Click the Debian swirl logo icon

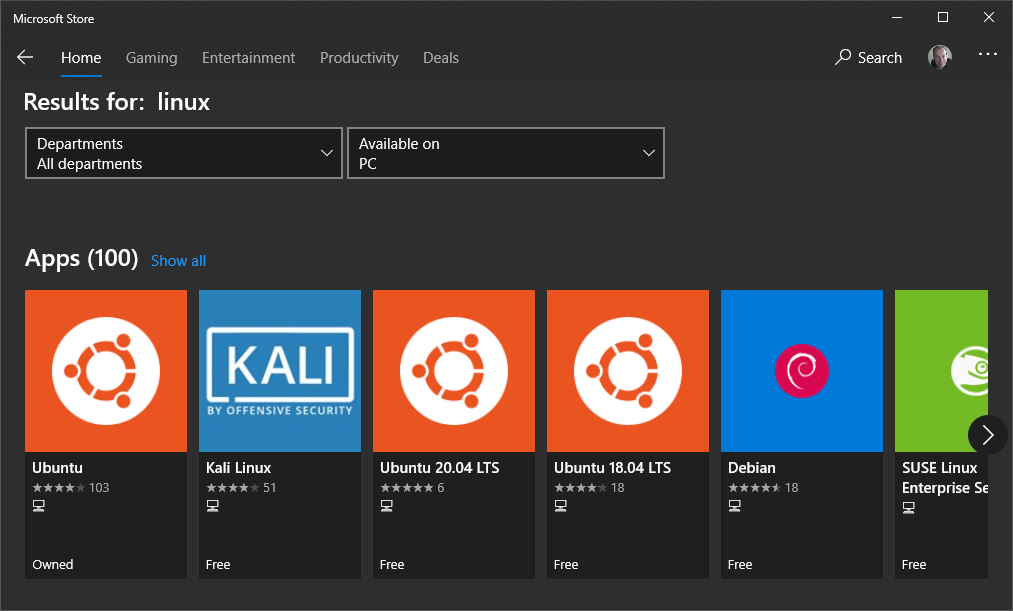coord(801,370)
